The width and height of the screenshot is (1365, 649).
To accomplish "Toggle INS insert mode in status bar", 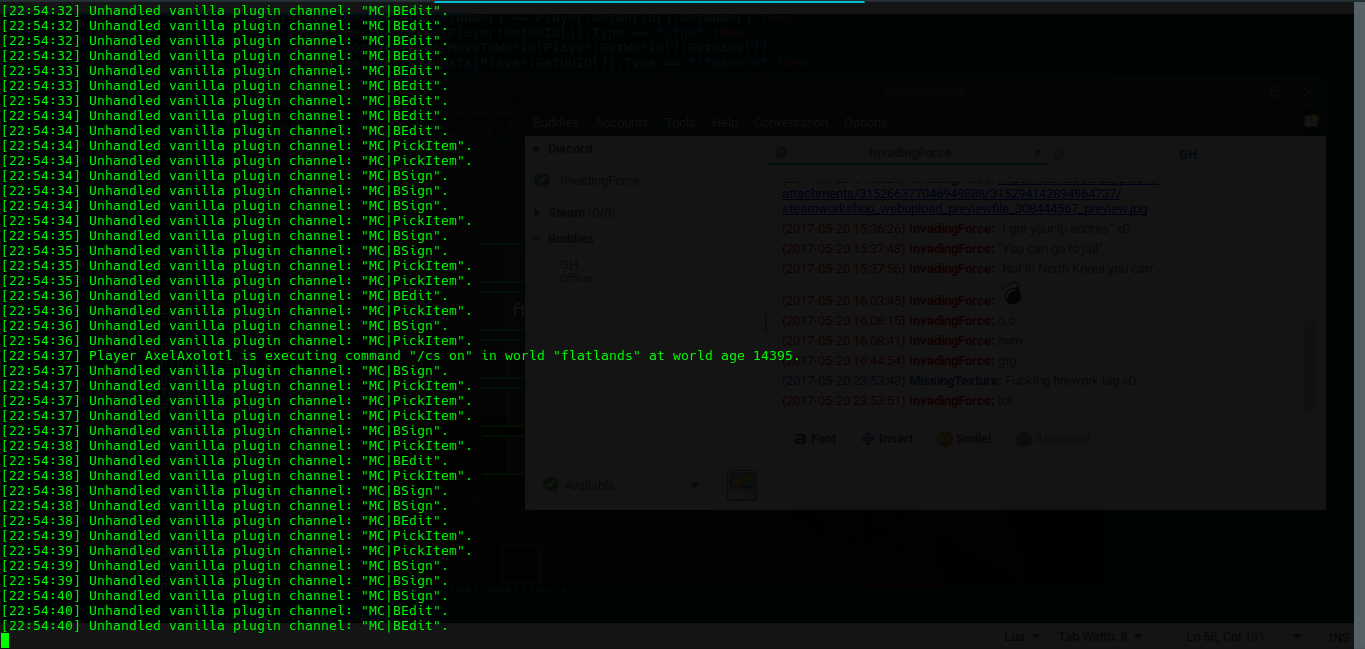I will click(x=1339, y=637).
